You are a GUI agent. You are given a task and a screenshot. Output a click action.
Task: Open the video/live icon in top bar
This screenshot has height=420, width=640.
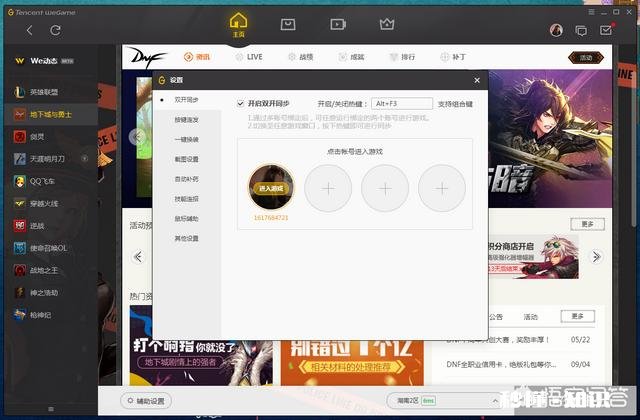point(338,24)
